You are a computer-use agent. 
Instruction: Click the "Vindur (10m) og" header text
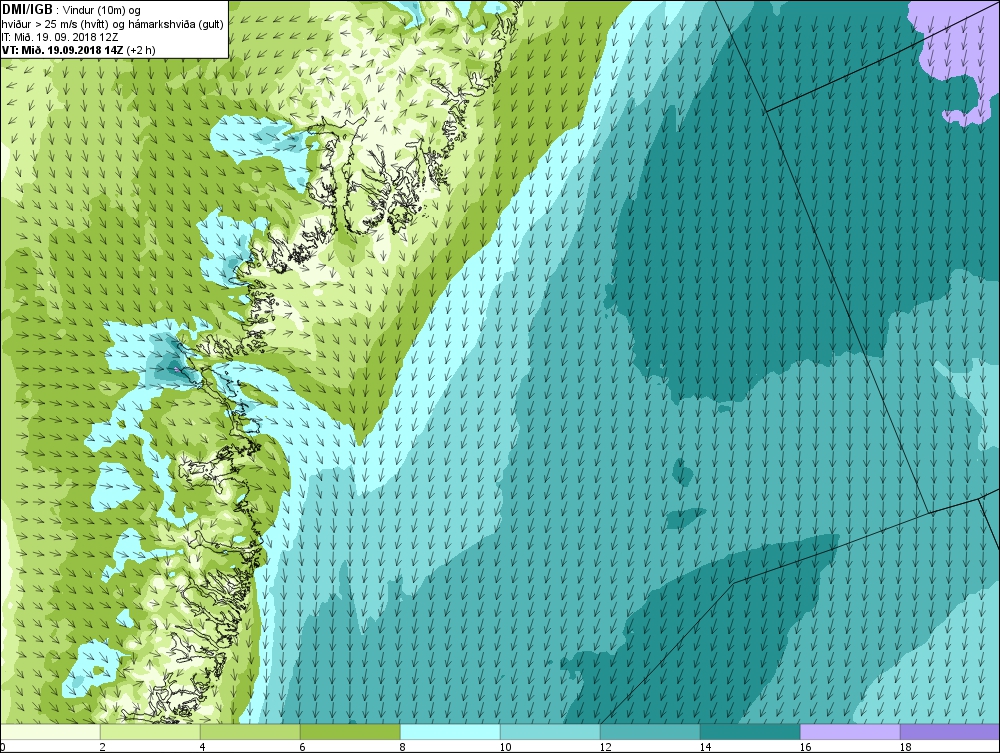pos(102,10)
